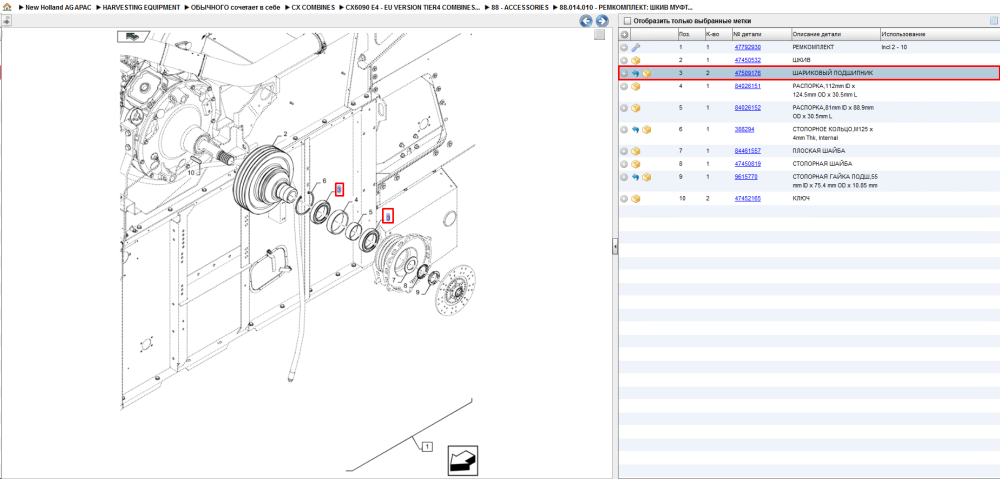Click blue replacement arrow for ШАРИКОВЫЙ ПОДШИПНИК
Image resolution: width=1000 pixels, height=479 pixels.
[636, 73]
